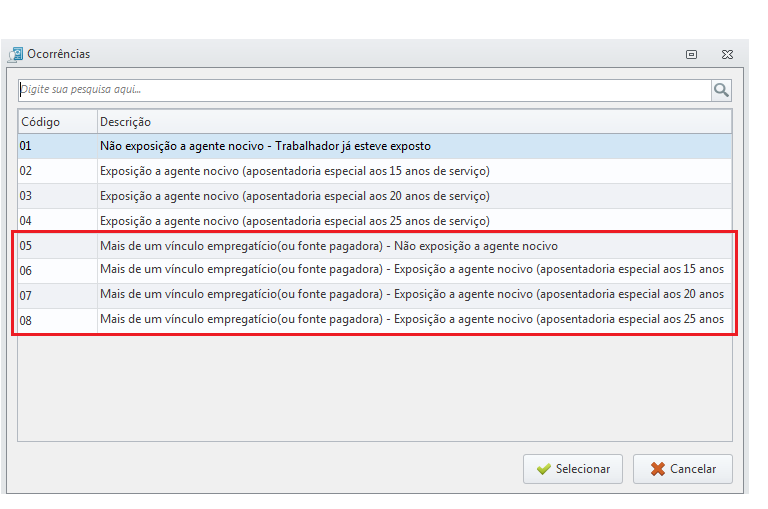
Task: Sort by the Código column header
Action: click(58, 122)
